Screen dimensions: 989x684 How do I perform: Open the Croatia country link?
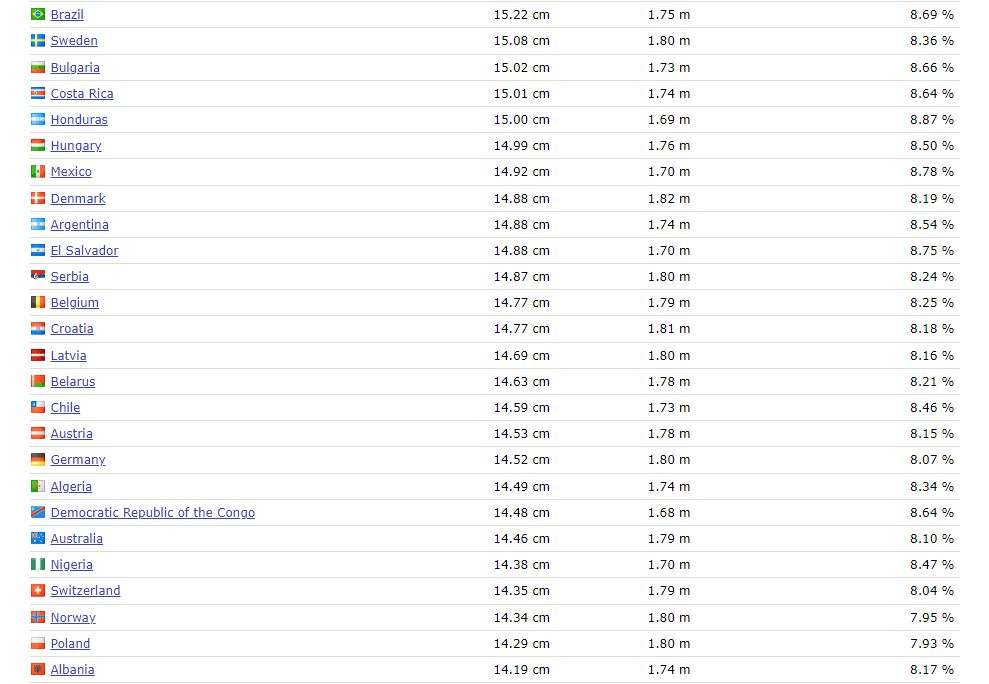tap(72, 329)
